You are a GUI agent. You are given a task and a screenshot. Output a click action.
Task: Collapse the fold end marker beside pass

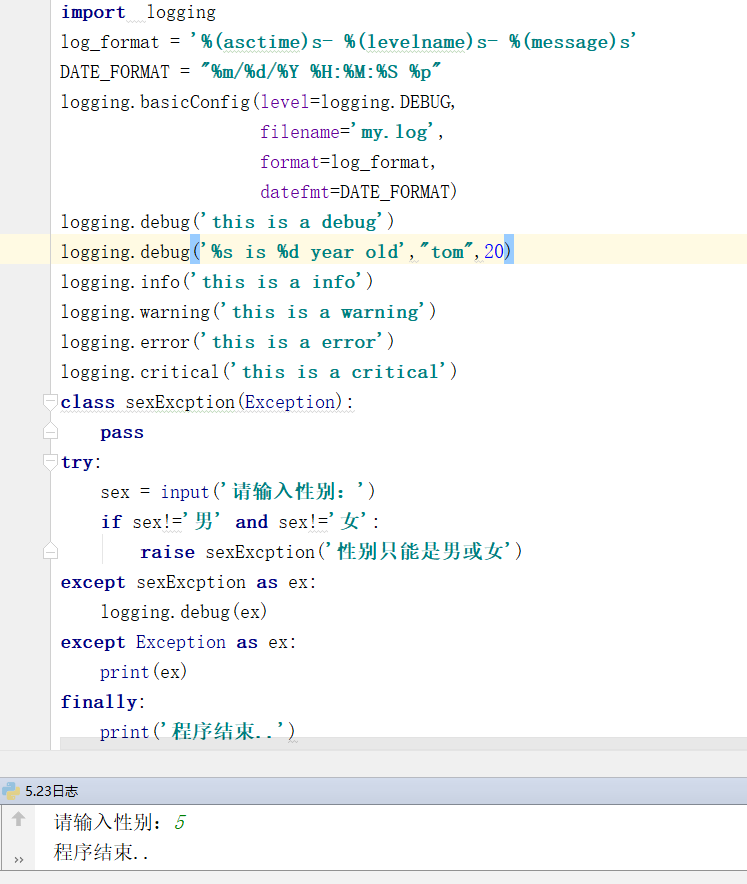pos(50,432)
